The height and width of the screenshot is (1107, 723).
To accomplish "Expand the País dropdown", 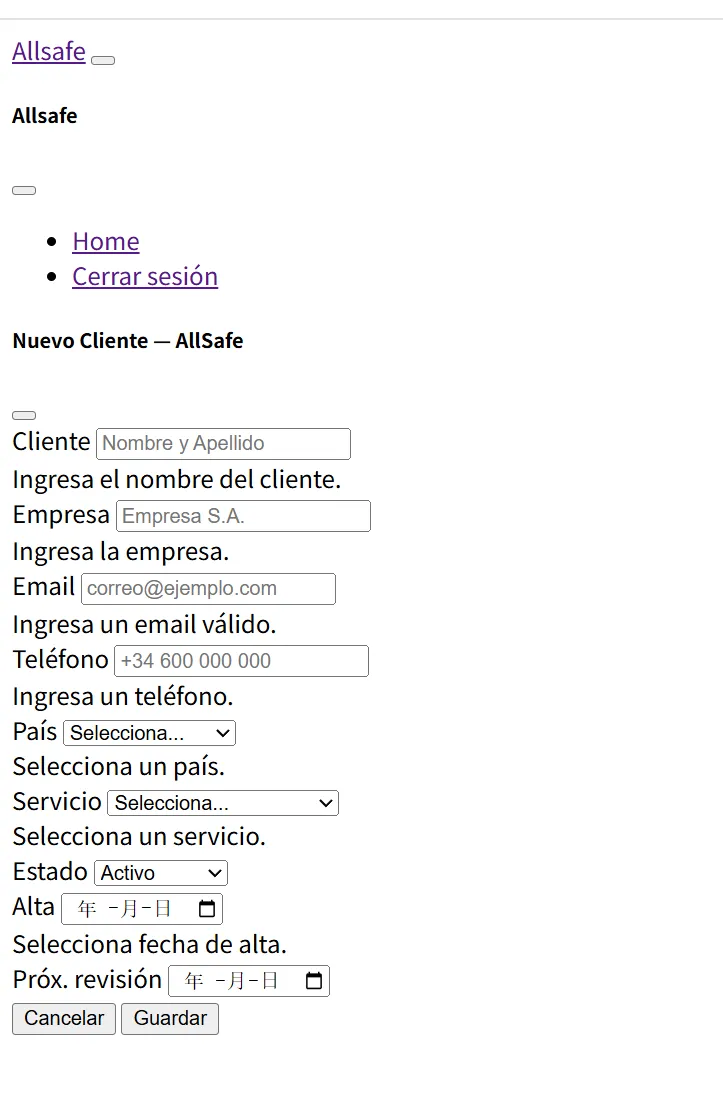I will click(149, 733).
